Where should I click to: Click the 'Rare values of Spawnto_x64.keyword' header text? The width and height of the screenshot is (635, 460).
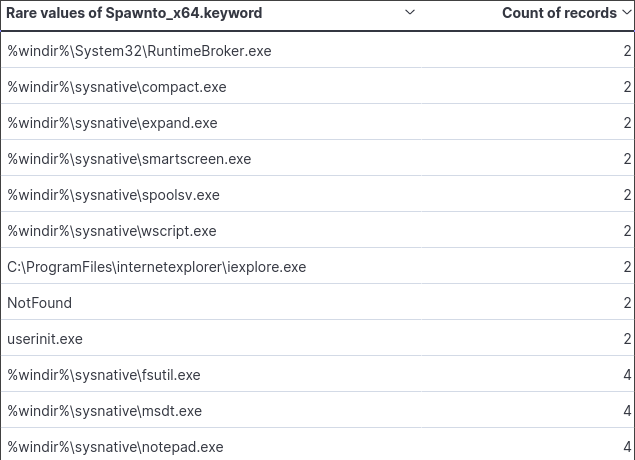(135, 14)
